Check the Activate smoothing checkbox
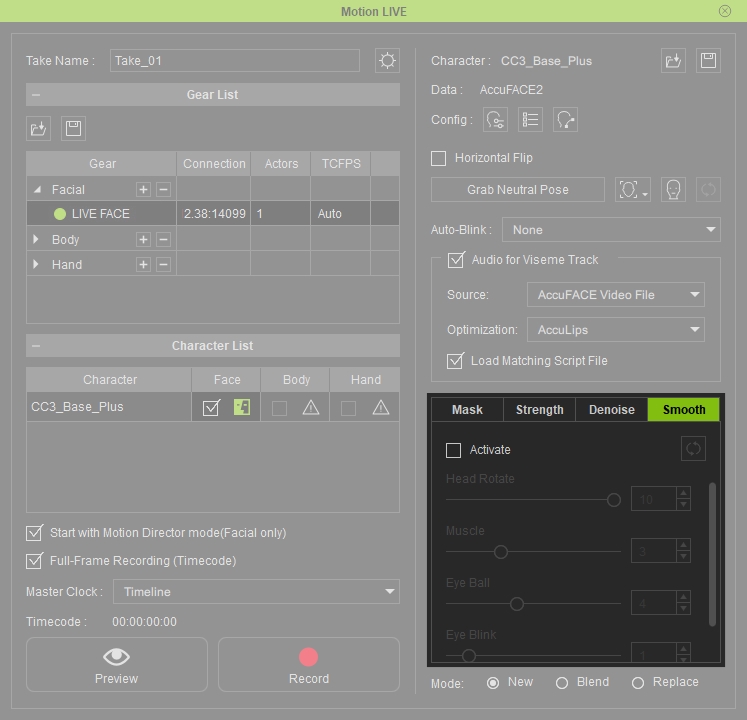 (453, 450)
